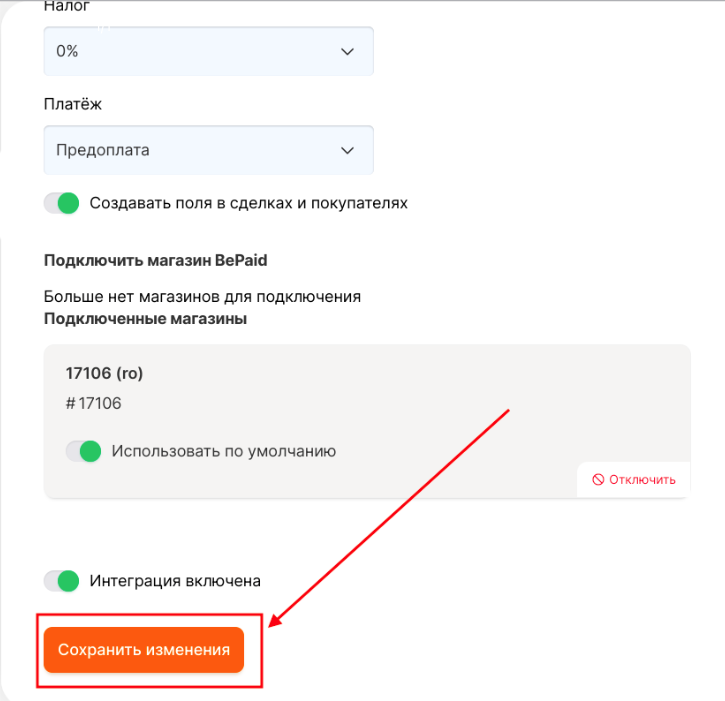Click the Использовать по умолчанию label text

224,451
